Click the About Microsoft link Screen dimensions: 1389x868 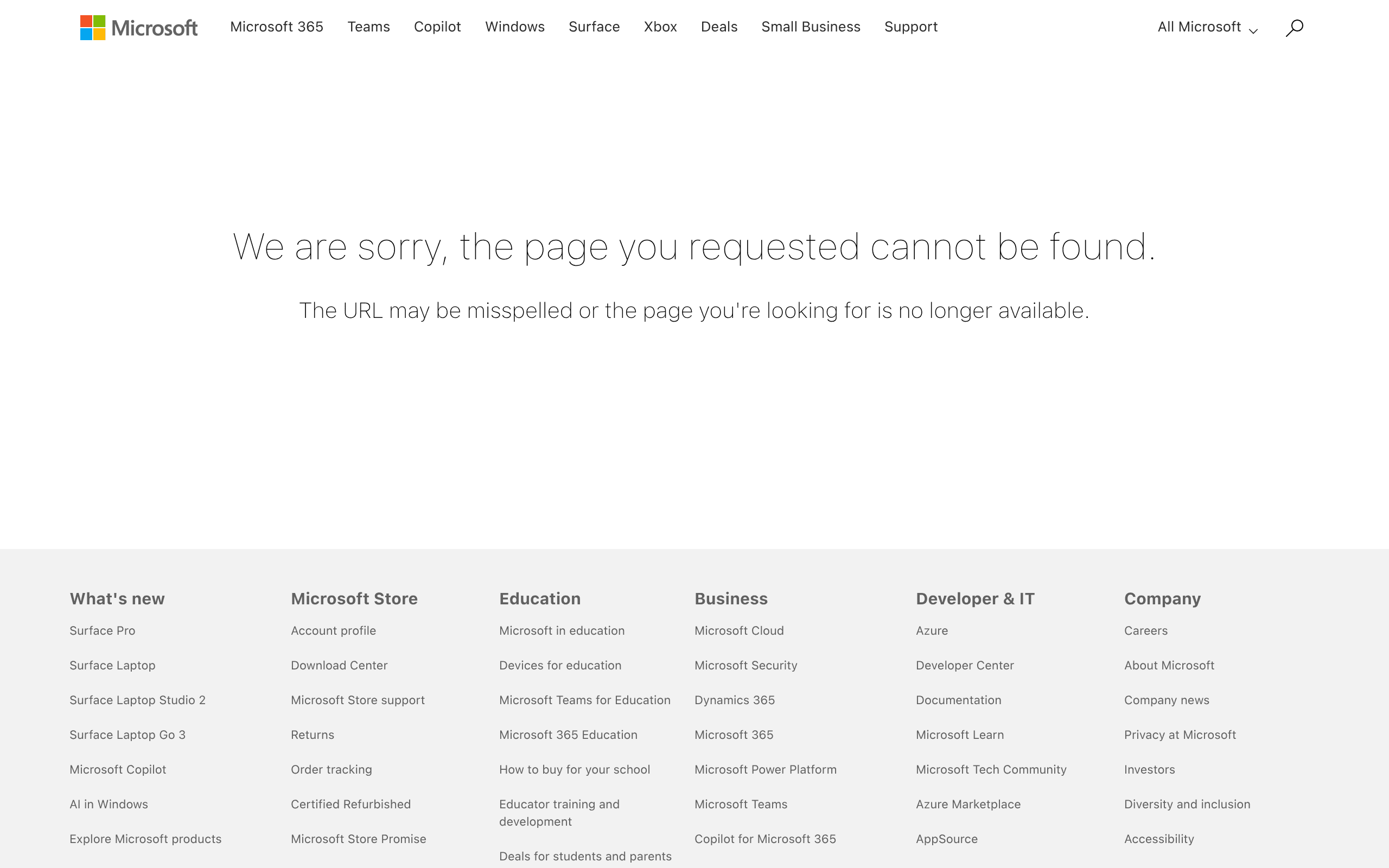coord(1169,665)
